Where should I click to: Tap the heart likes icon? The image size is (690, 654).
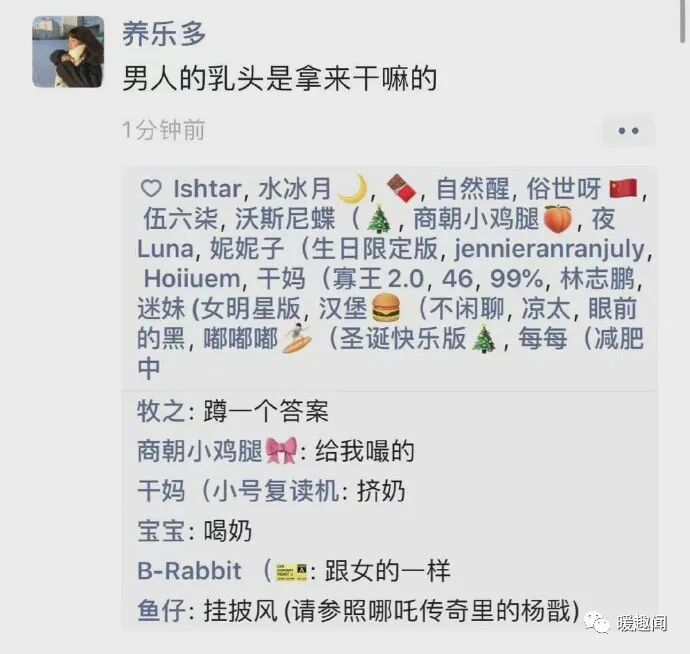pos(151,189)
